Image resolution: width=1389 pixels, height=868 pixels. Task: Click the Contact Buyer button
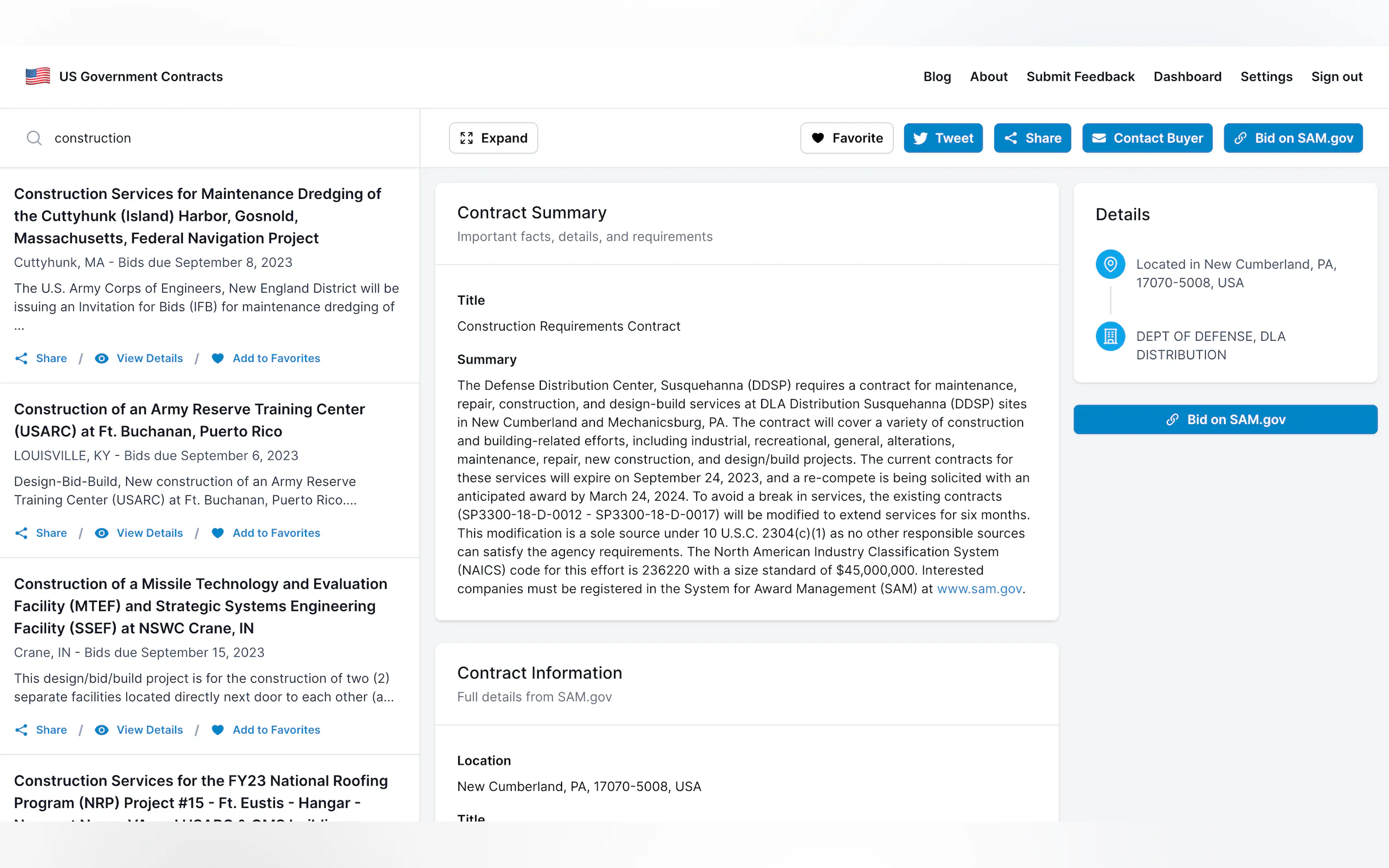[x=1147, y=138]
